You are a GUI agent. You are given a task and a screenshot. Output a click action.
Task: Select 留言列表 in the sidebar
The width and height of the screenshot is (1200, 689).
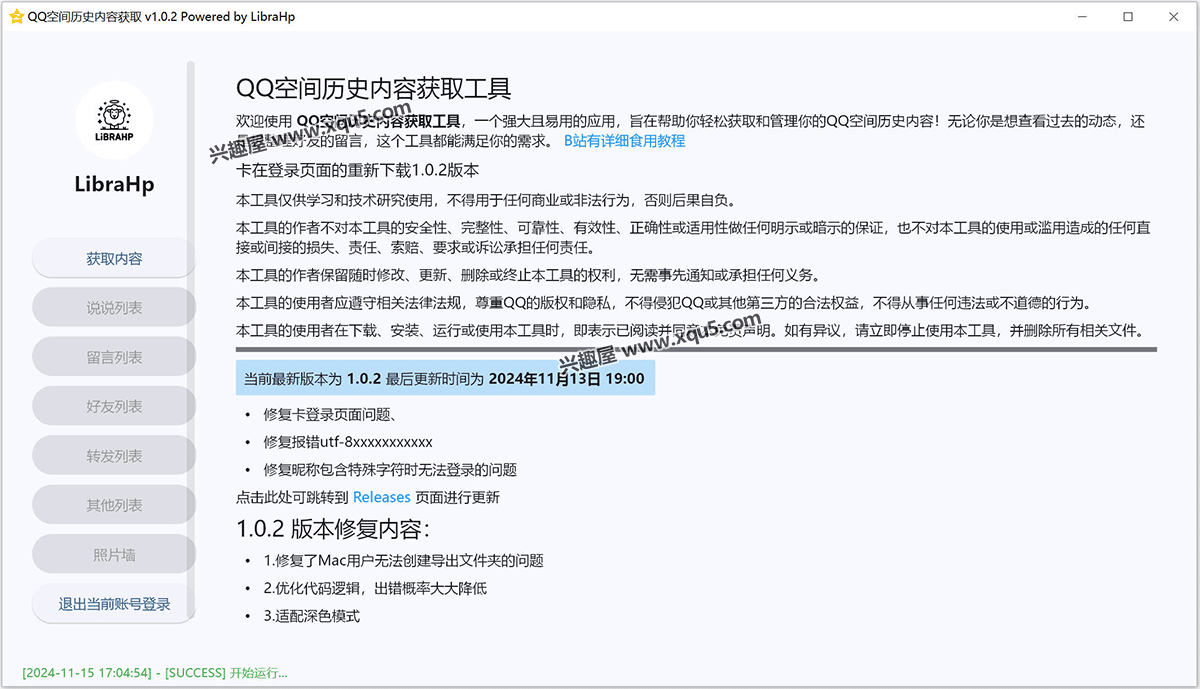[x=114, y=357]
